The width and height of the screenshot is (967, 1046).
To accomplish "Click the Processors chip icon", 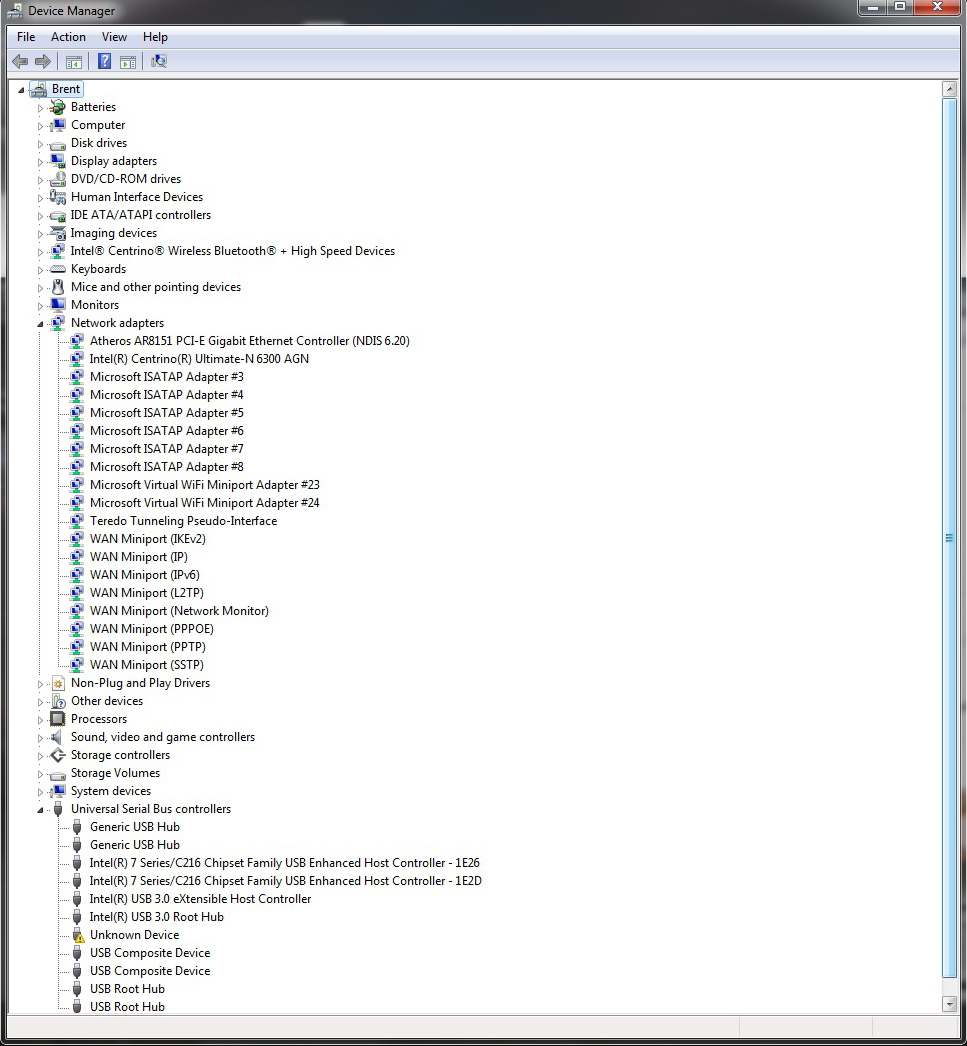I will (58, 718).
